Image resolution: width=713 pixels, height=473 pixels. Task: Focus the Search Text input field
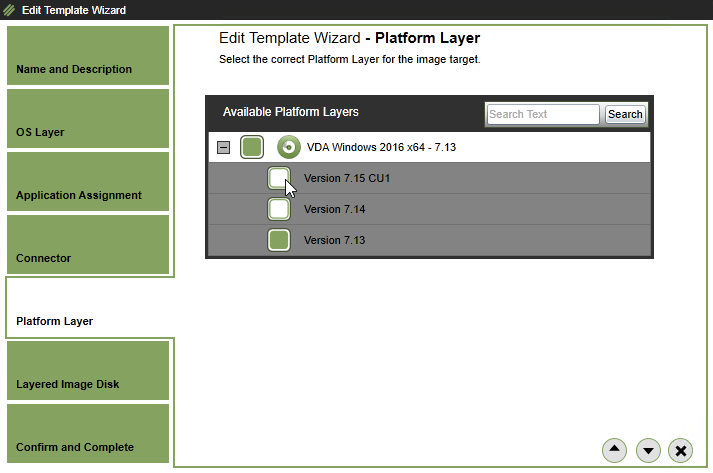pos(543,114)
